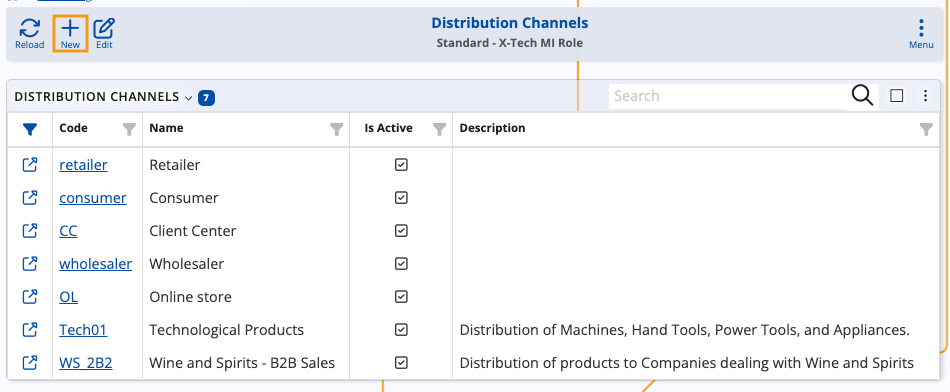Toggle Is Active checkbox for Consumer
The image size is (950, 392).
coord(401,198)
